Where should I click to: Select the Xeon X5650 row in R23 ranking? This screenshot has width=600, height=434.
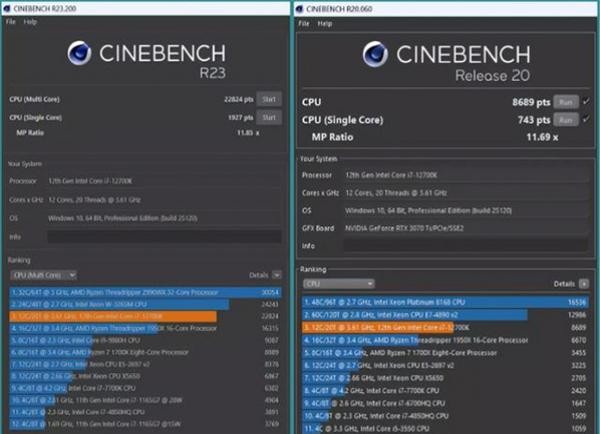pyautogui.click(x=145, y=376)
